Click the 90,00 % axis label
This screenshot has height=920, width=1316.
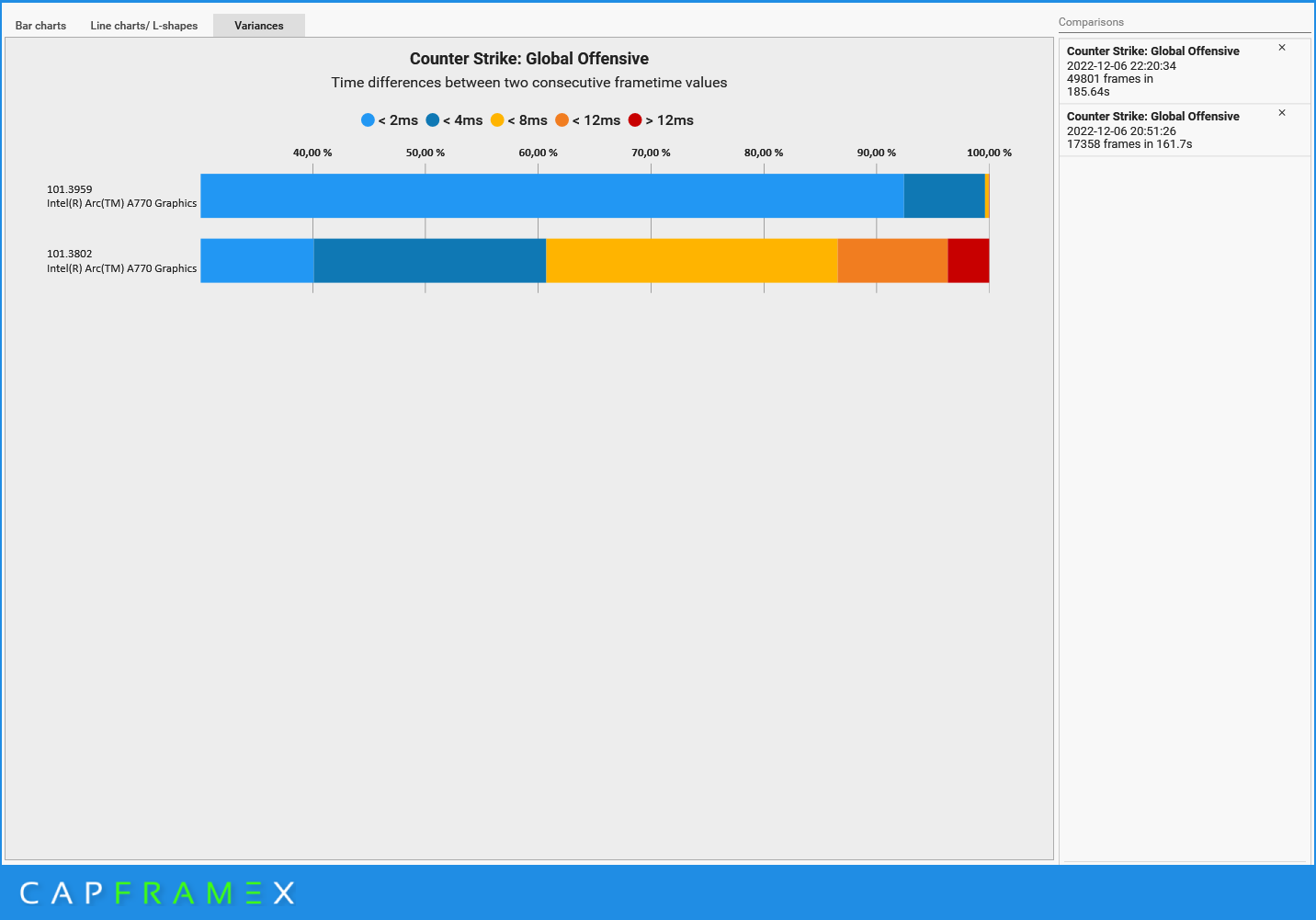coord(877,153)
